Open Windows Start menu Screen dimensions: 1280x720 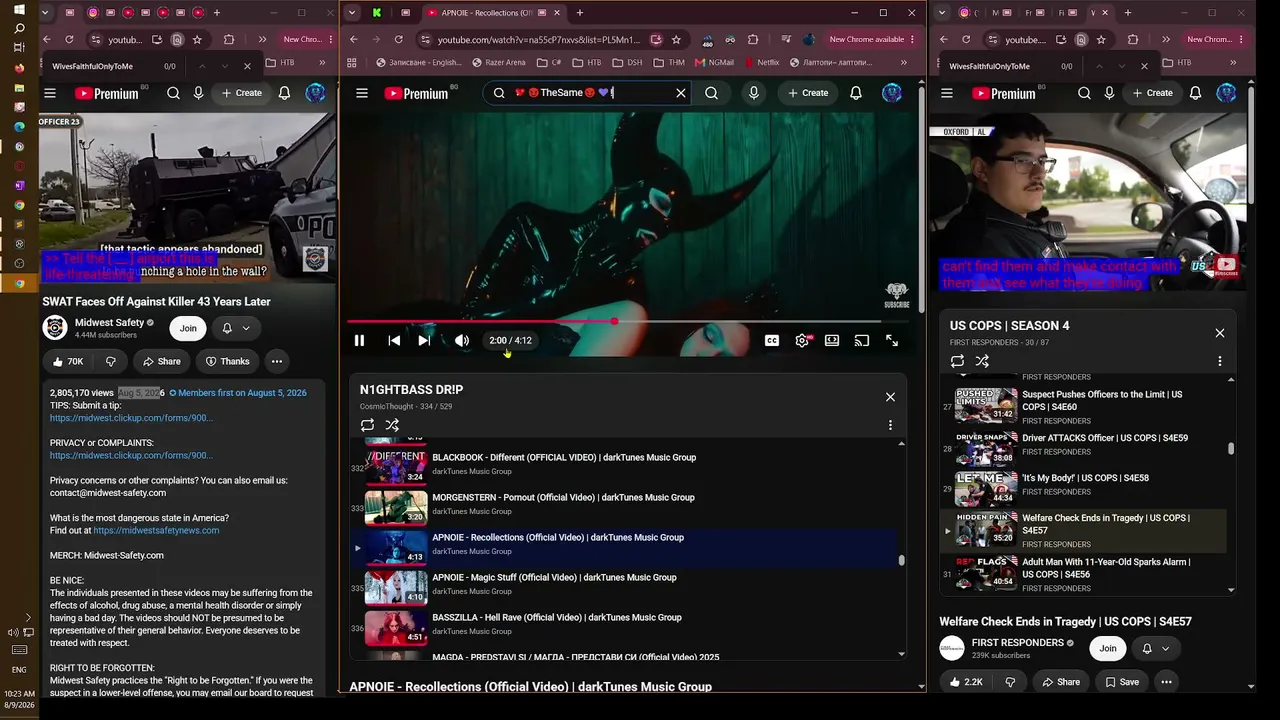click(19, 11)
